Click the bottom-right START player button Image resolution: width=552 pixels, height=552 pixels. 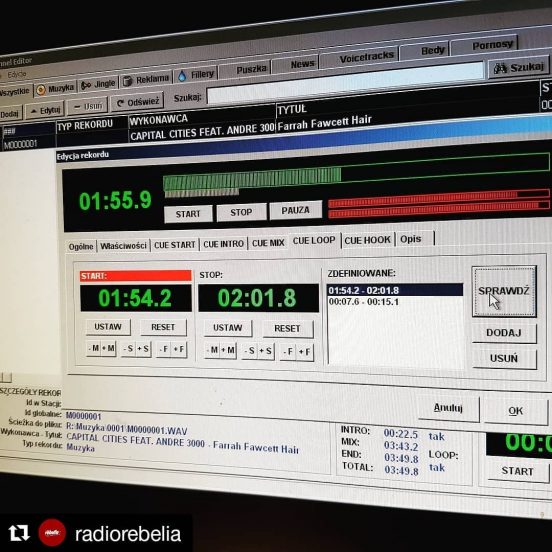(518, 471)
